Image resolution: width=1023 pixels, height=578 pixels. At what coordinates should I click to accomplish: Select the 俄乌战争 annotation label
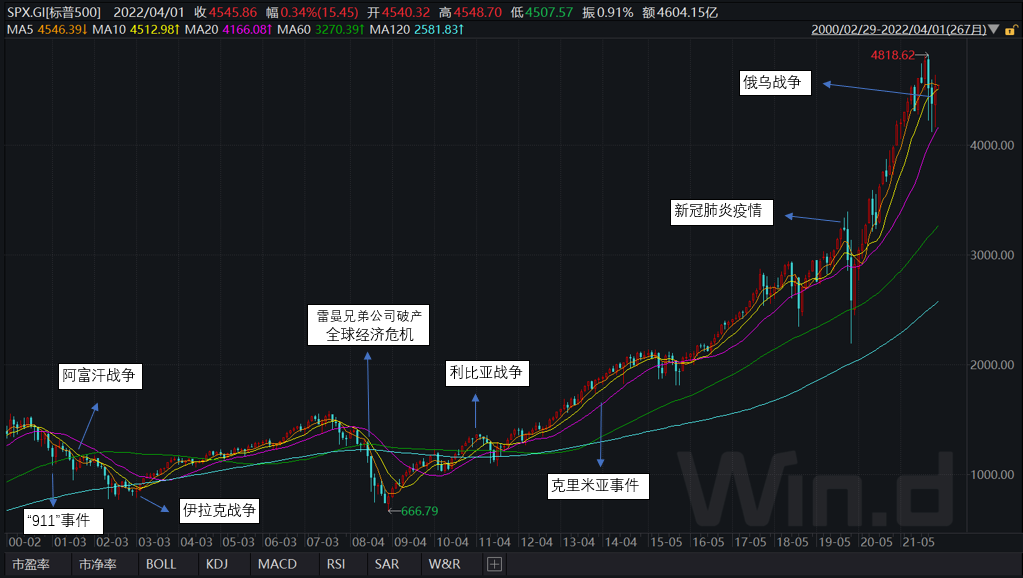click(x=772, y=84)
